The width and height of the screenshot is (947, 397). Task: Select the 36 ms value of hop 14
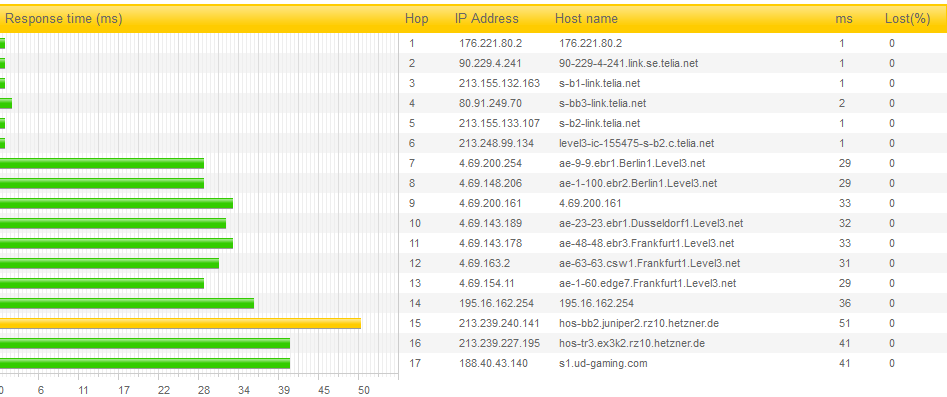(x=845, y=303)
